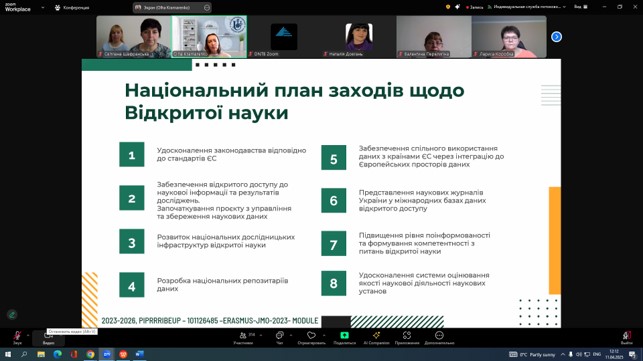Open the View layout menu
This screenshot has width=643, height=361.
[x=581, y=7]
